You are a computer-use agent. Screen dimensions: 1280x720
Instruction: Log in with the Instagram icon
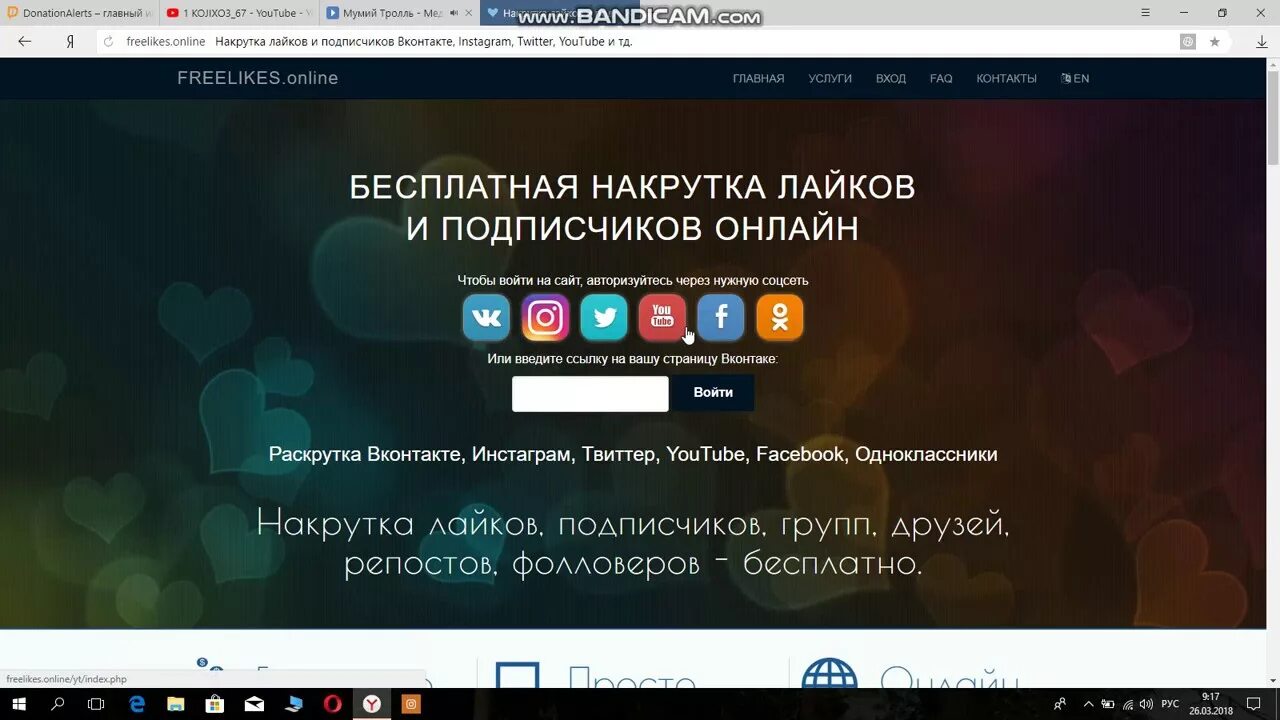point(545,318)
